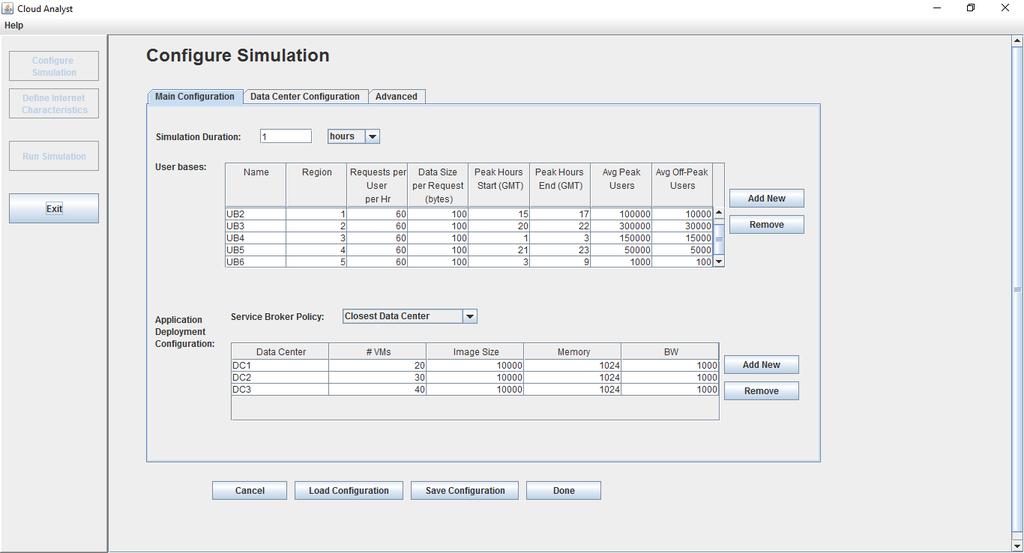Click the Done button
Viewport: 1024px width, 553px height.
(564, 491)
